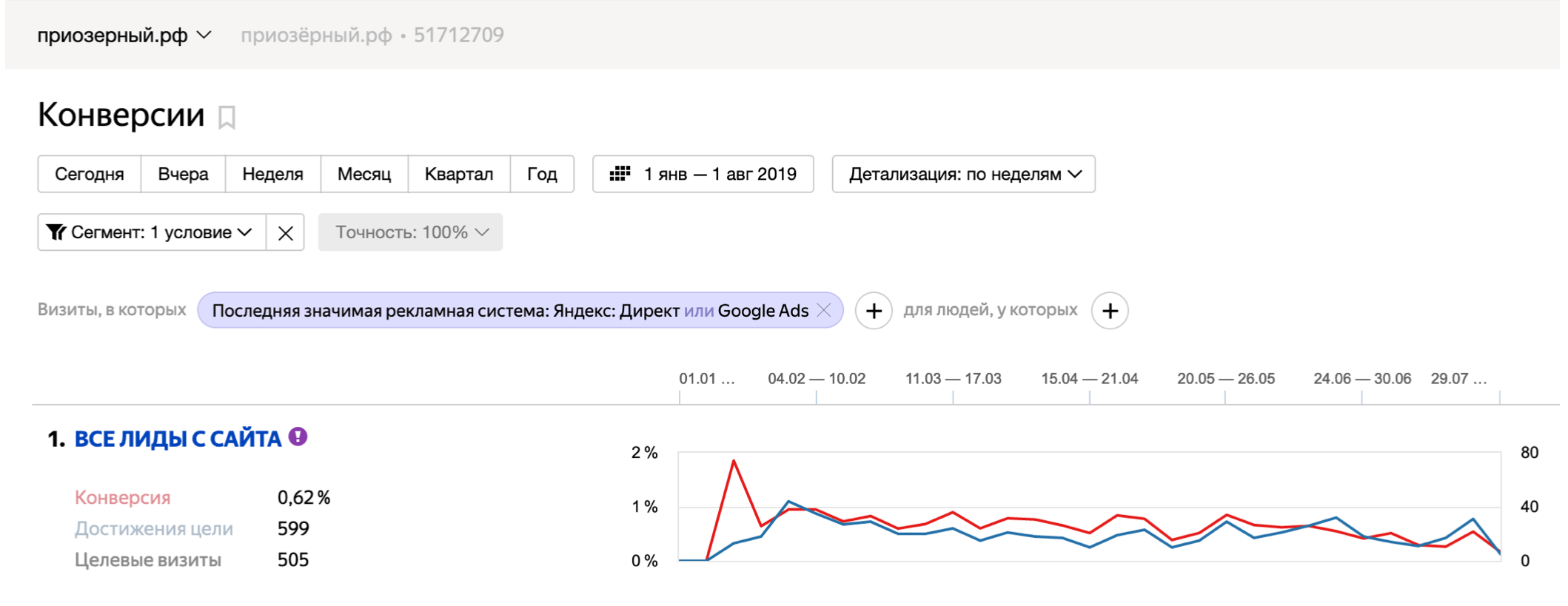Click the red conversion spike on chart
1568x606 pixels.
pyautogui.click(x=734, y=462)
